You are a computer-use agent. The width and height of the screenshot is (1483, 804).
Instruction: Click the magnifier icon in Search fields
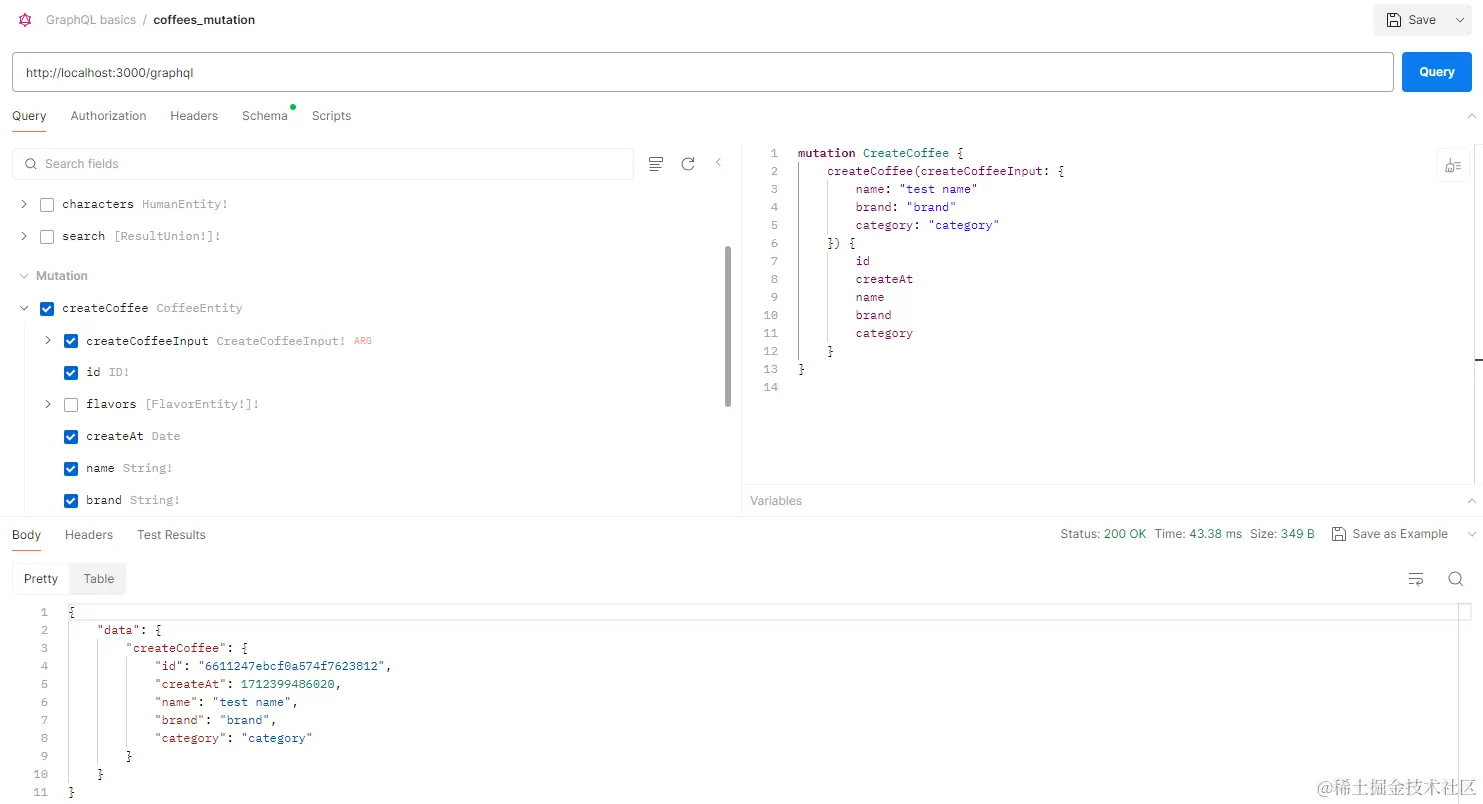pos(31,164)
